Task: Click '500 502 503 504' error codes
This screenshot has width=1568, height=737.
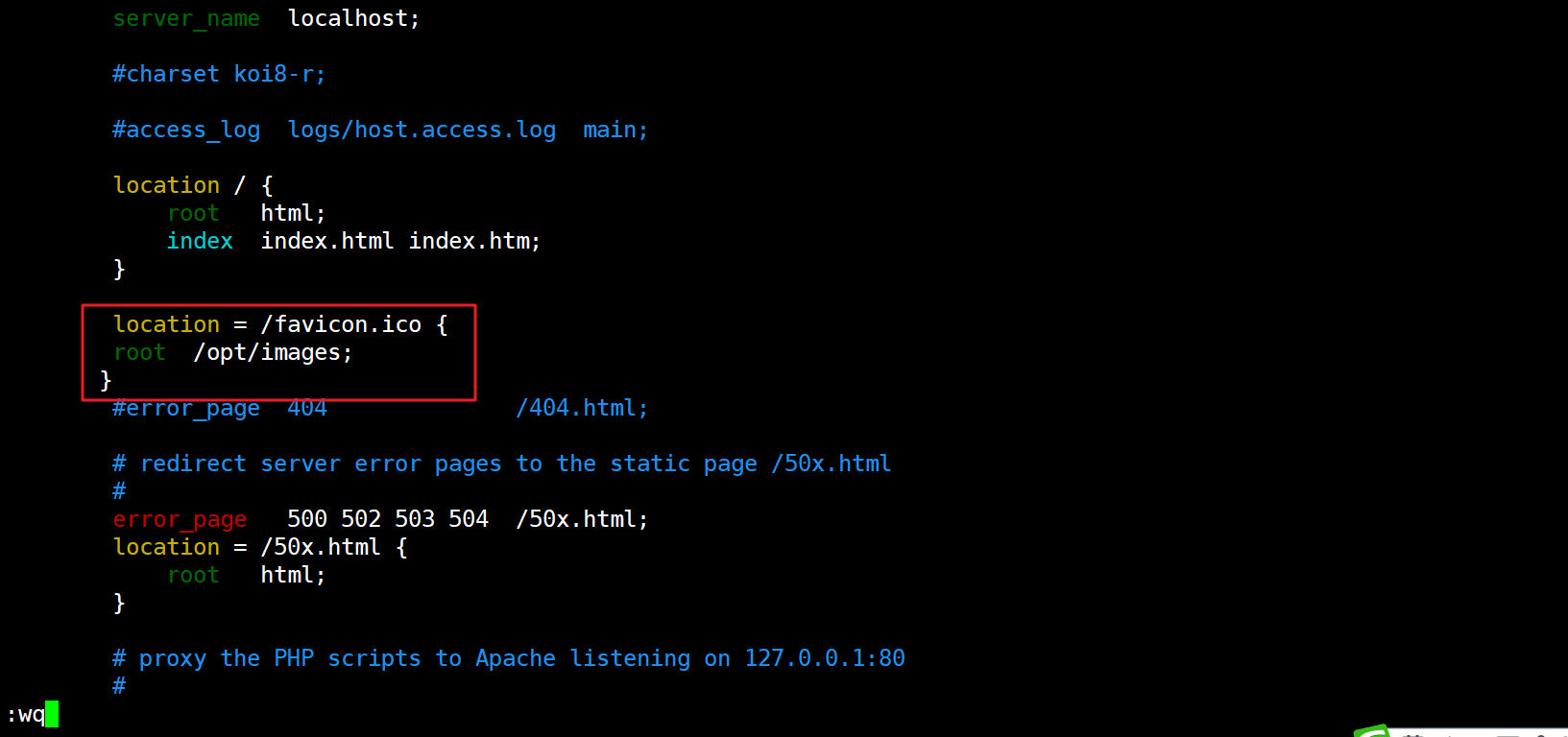Action: point(387,519)
